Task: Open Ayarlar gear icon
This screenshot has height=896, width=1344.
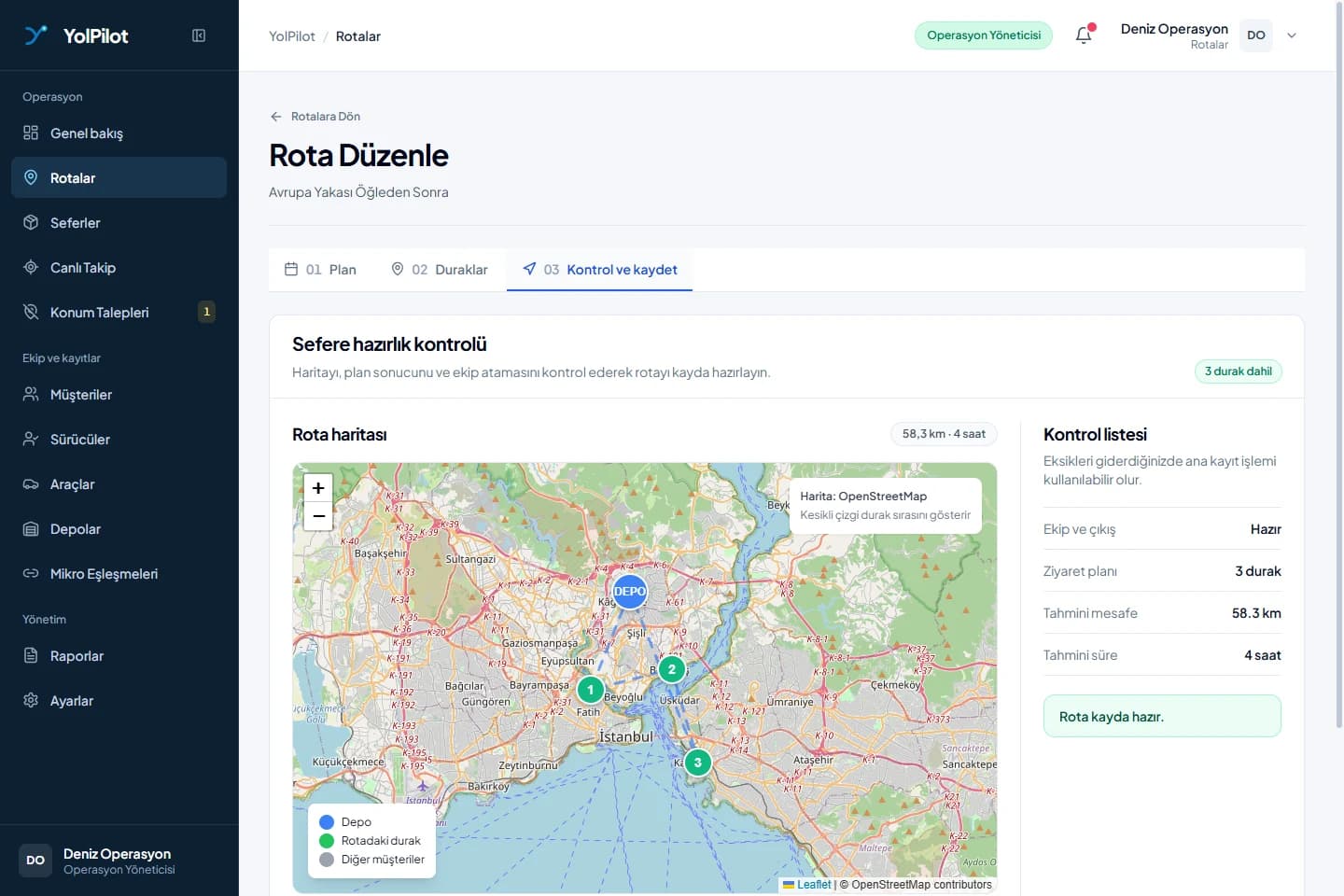Action: coord(31,700)
